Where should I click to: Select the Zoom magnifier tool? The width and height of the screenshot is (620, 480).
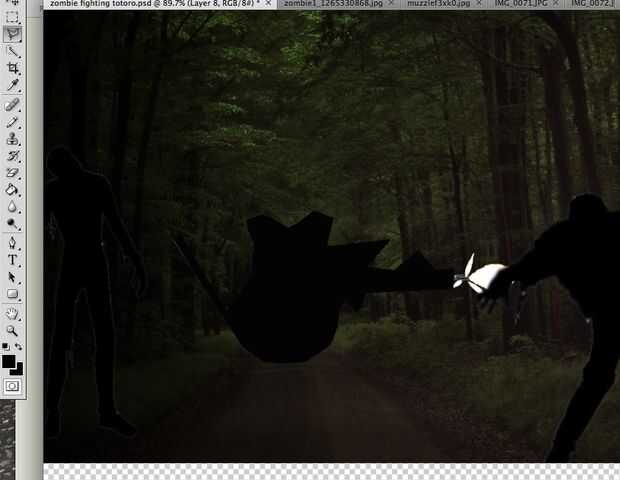coord(12,331)
